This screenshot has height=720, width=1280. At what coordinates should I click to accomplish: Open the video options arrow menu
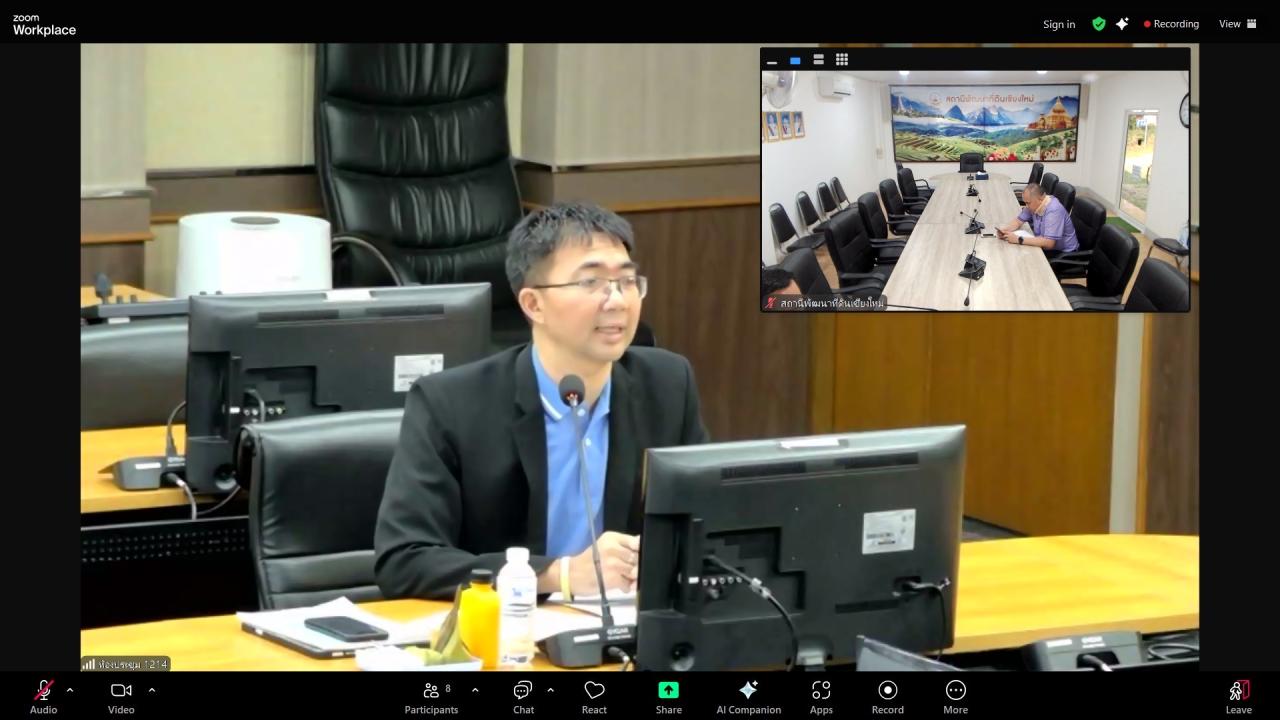(x=152, y=690)
